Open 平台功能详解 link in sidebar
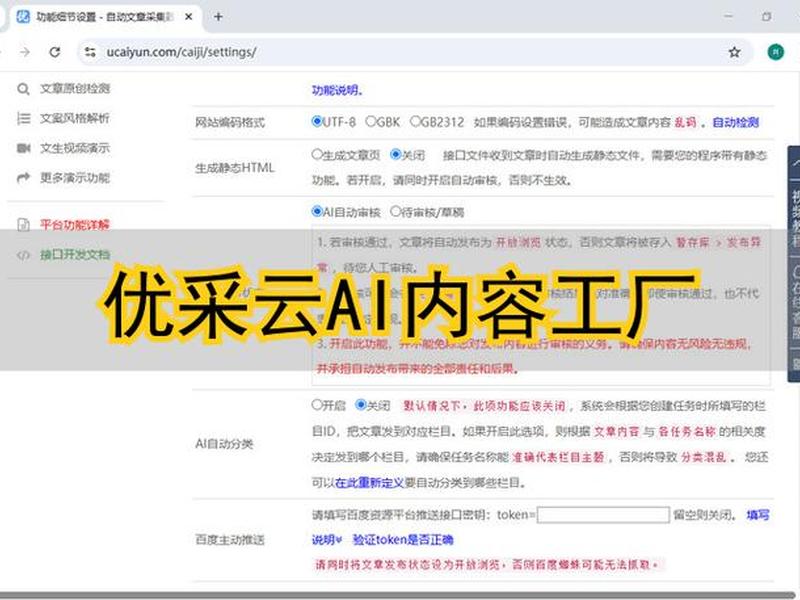This screenshot has width=800, height=600. [75, 224]
